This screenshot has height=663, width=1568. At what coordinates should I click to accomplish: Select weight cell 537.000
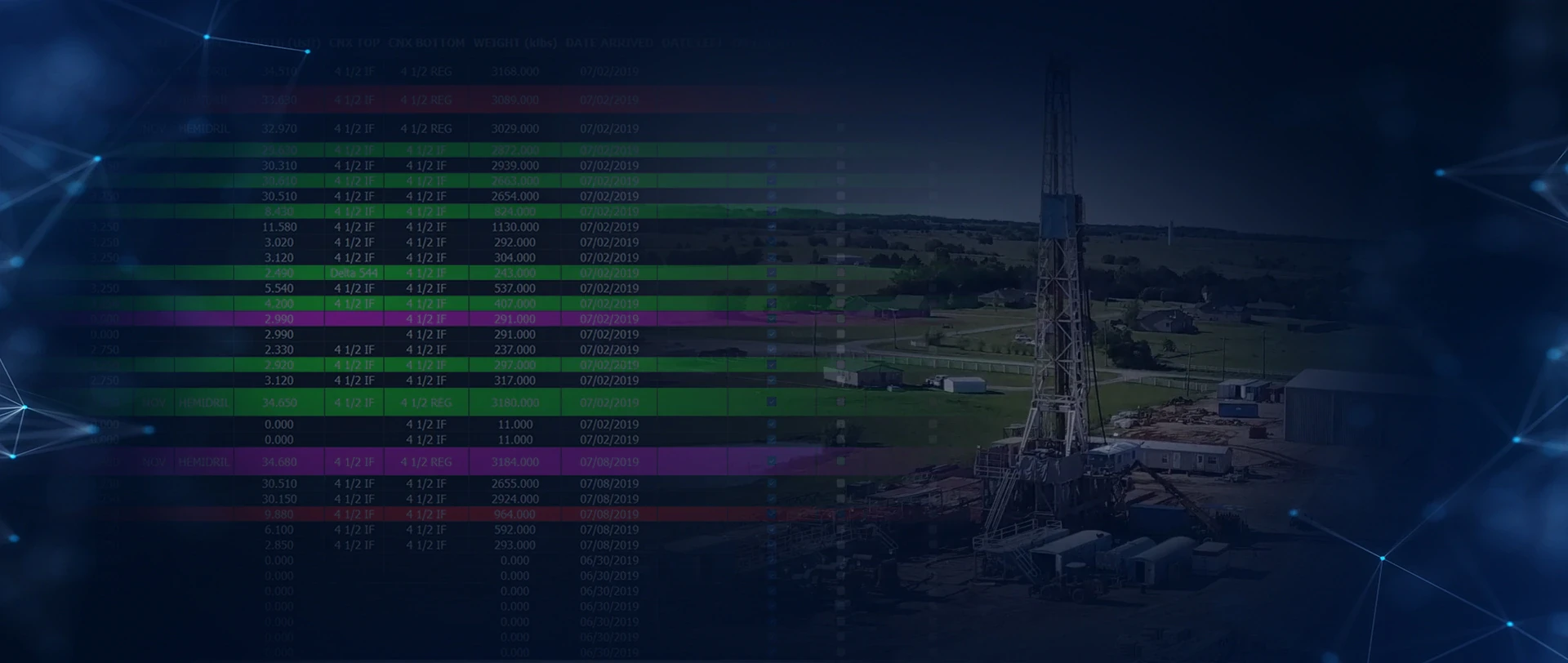click(x=514, y=288)
